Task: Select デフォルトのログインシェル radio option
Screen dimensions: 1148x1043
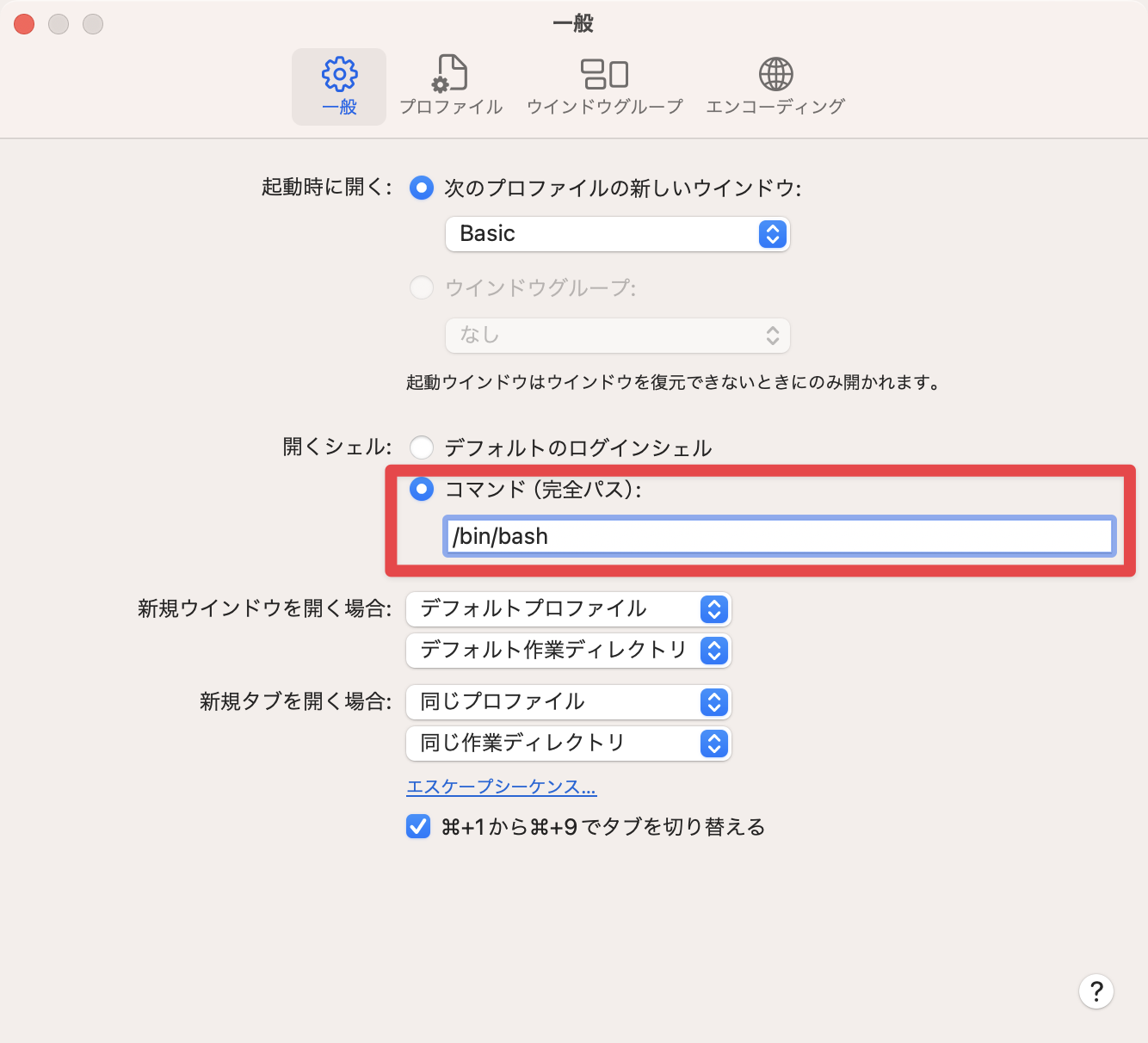Action: [x=422, y=447]
